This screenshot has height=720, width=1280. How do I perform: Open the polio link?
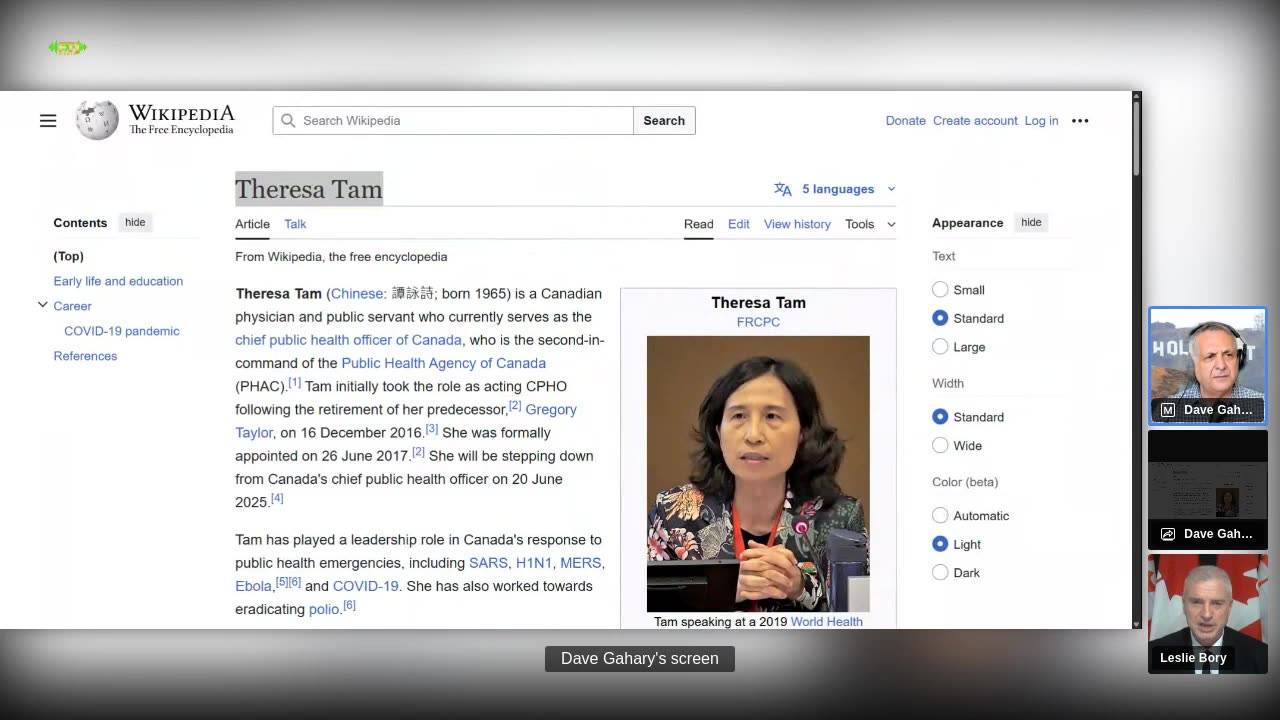323,609
